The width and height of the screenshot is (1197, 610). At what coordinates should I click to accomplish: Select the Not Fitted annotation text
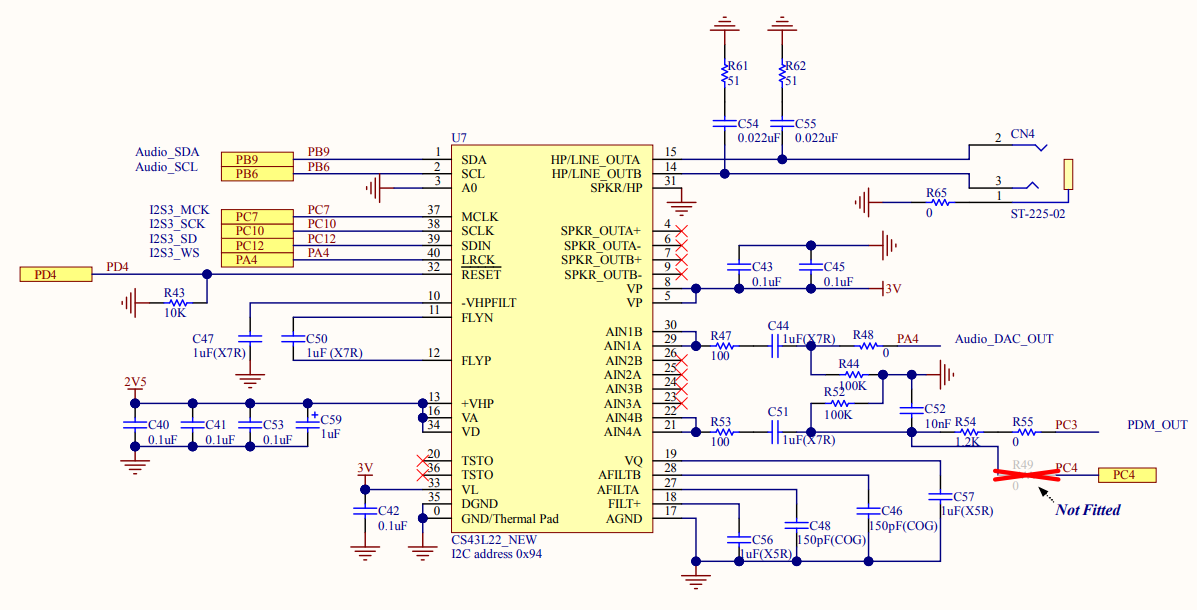click(x=1088, y=509)
